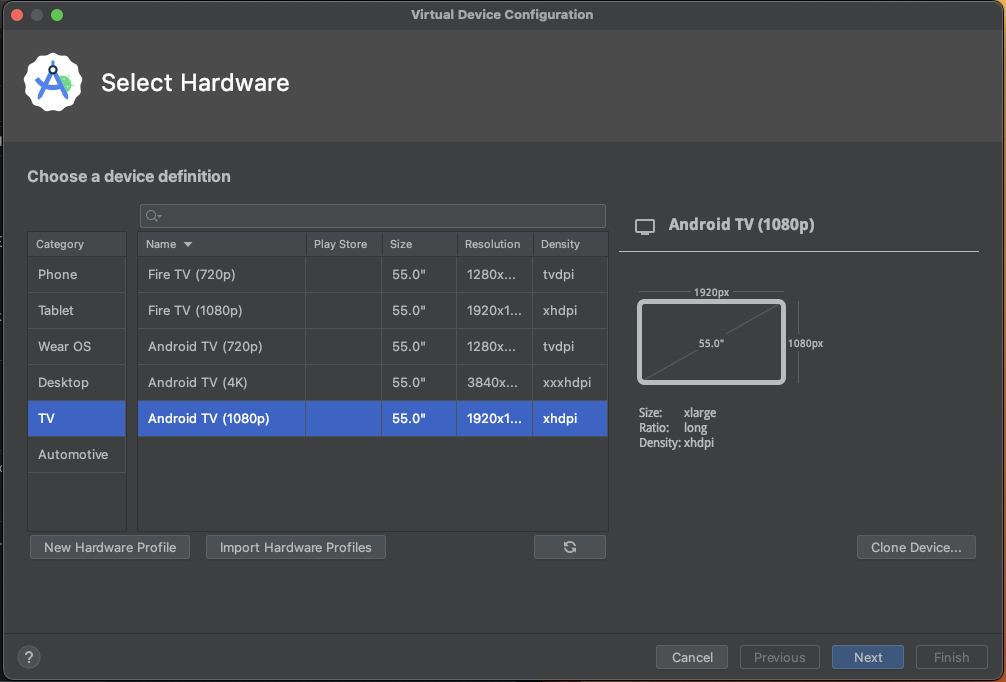The height and width of the screenshot is (682, 1006).
Task: Click the search magnifier icon
Action: [x=152, y=216]
